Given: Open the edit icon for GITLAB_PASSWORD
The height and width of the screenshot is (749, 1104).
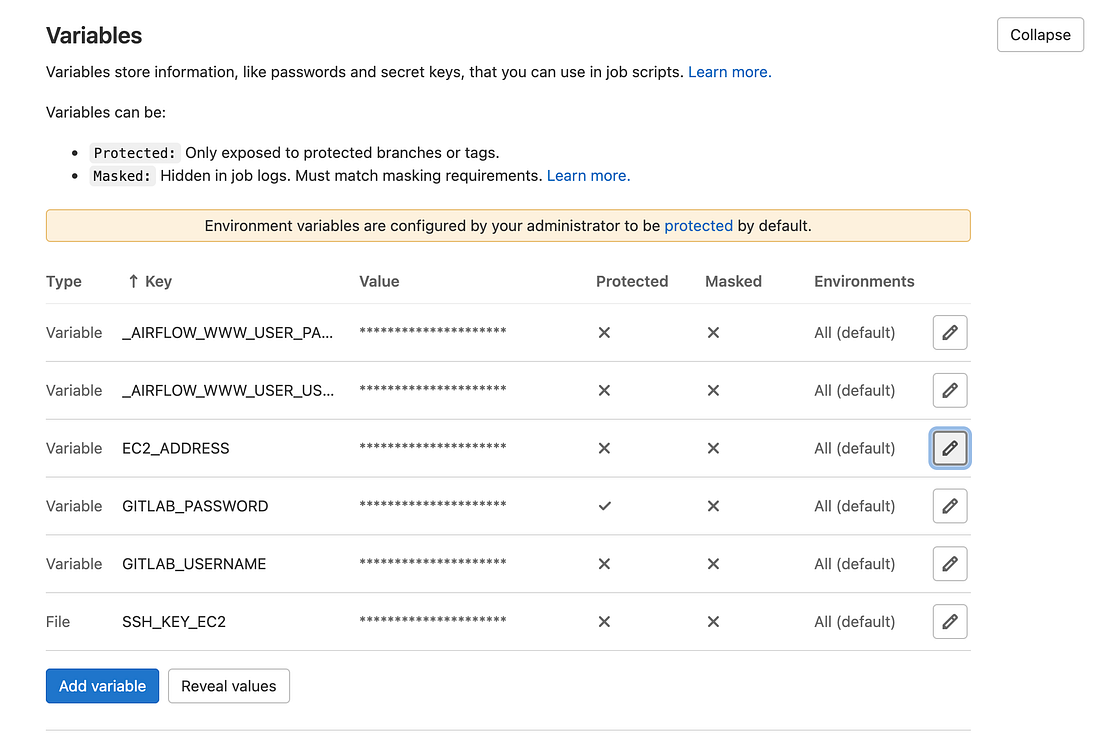Looking at the screenshot, I should click(949, 506).
